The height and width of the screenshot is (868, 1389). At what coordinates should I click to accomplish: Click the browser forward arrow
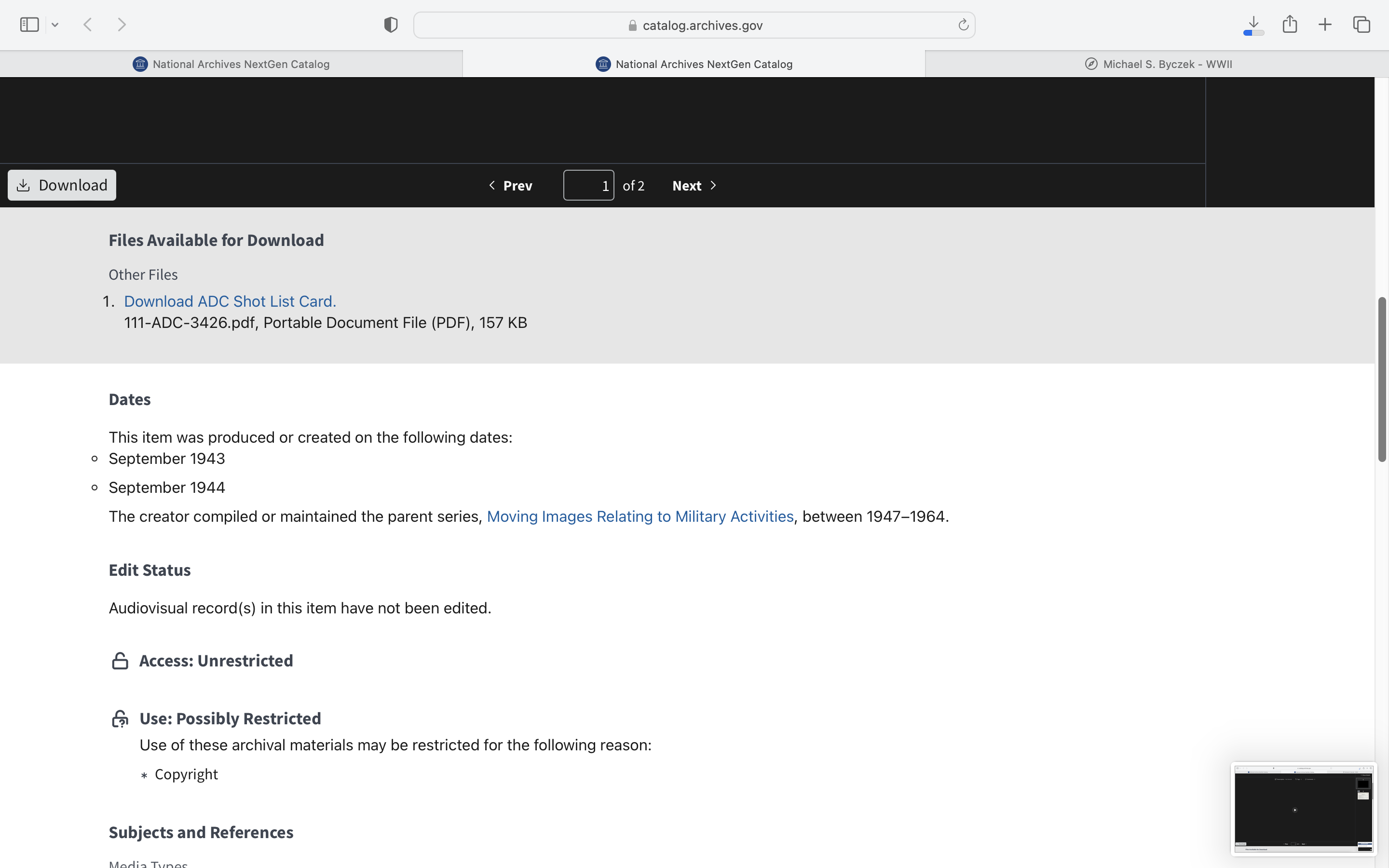click(x=122, y=25)
